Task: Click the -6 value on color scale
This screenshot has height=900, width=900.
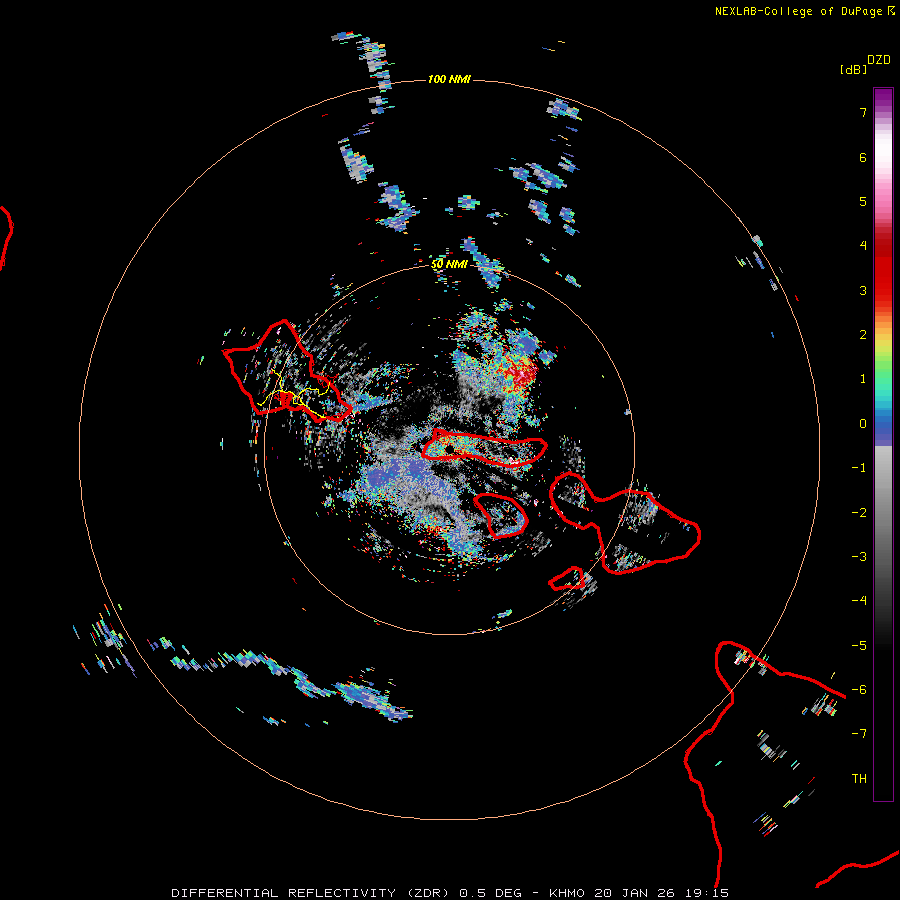Action: point(859,690)
